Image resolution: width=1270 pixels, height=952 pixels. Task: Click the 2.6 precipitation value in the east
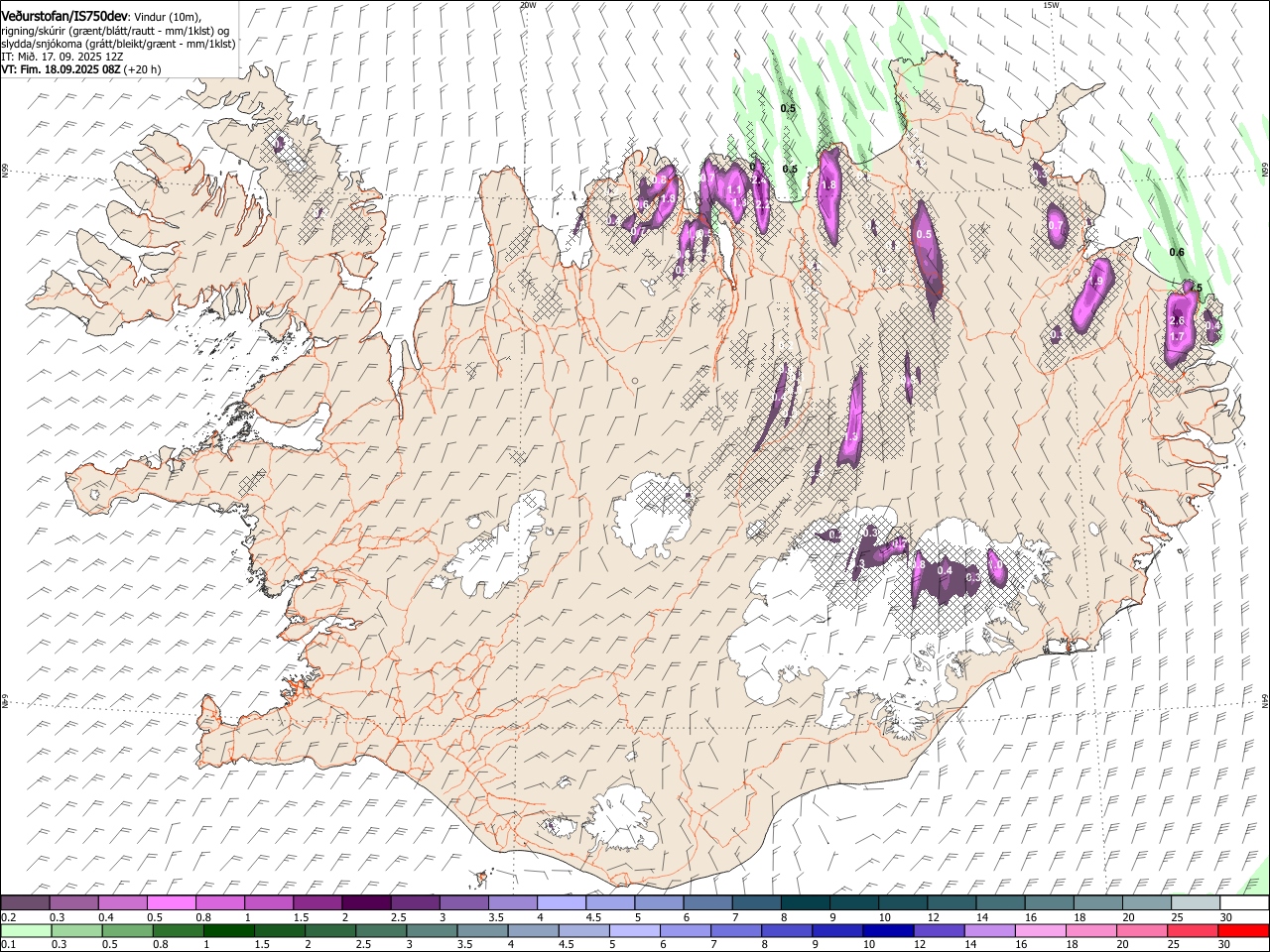[x=1178, y=321]
